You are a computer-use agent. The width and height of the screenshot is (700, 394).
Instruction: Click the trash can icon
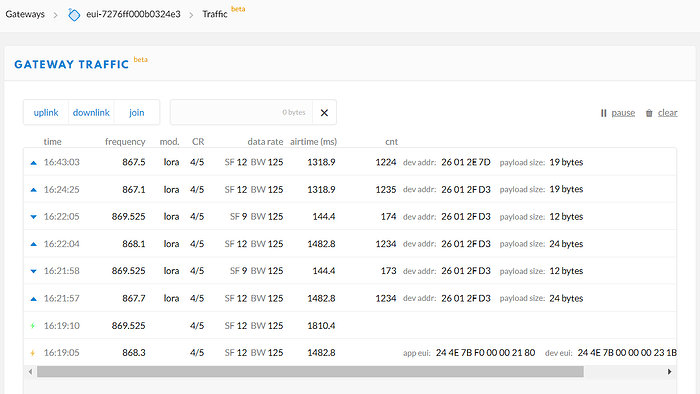pos(649,113)
